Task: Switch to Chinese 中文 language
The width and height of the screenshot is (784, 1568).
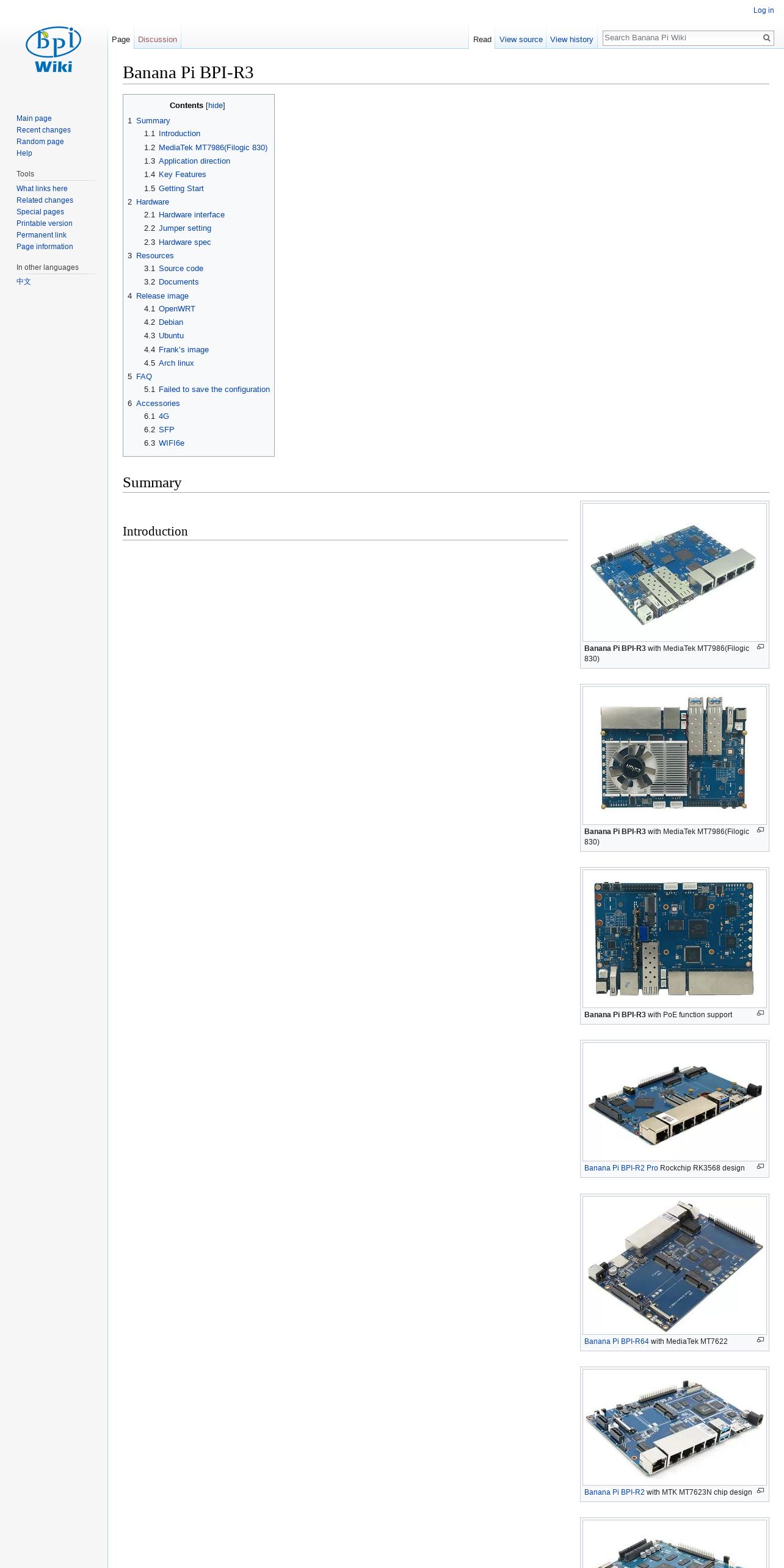Action: click(x=24, y=281)
